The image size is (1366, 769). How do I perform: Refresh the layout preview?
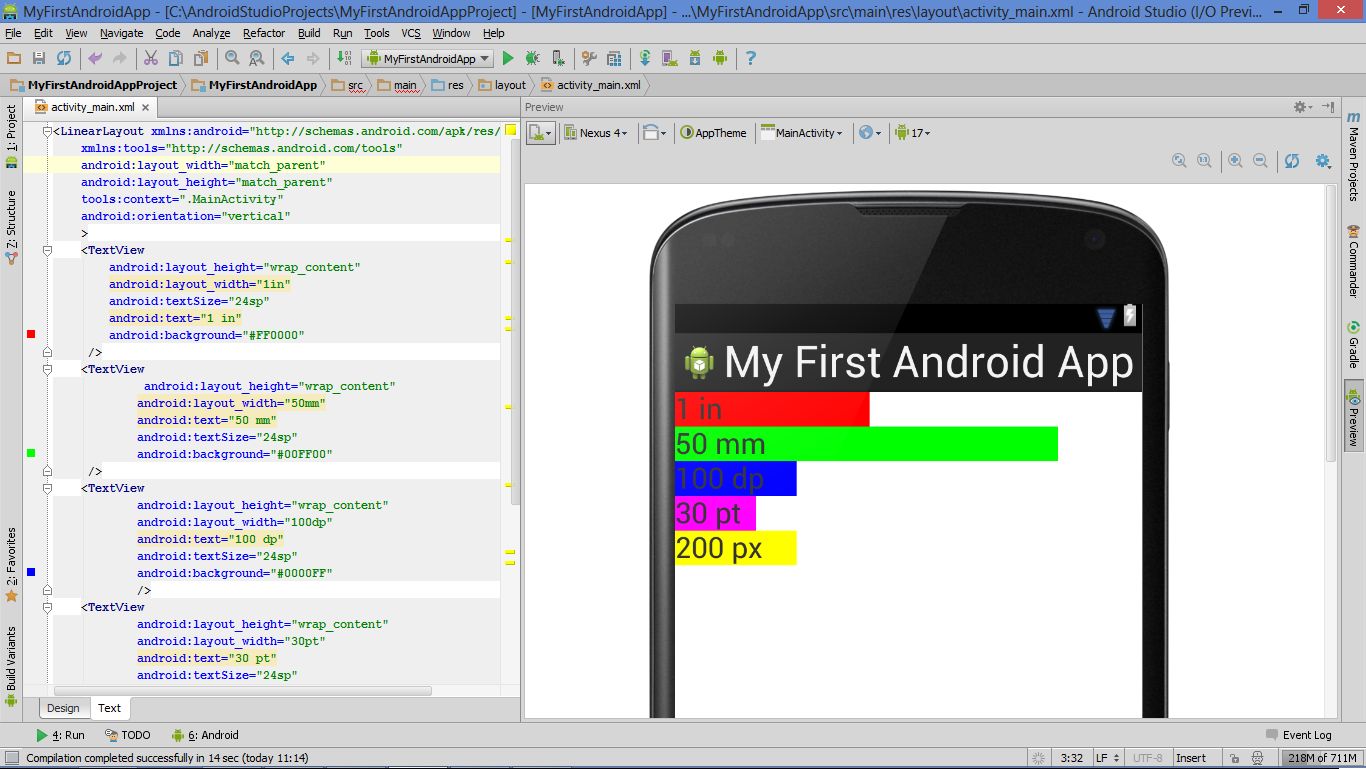(x=1292, y=160)
